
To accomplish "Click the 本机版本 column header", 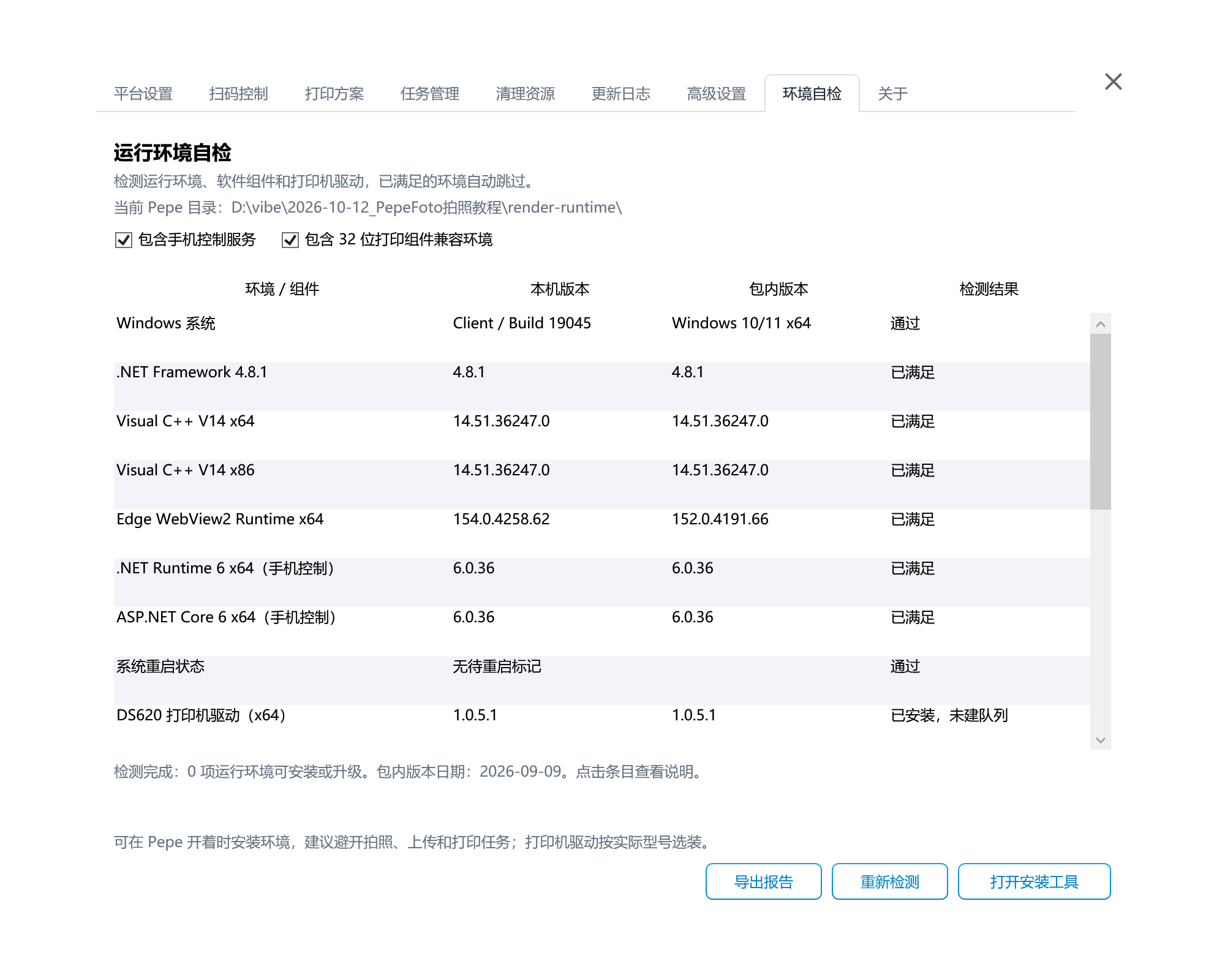I will (560, 289).
